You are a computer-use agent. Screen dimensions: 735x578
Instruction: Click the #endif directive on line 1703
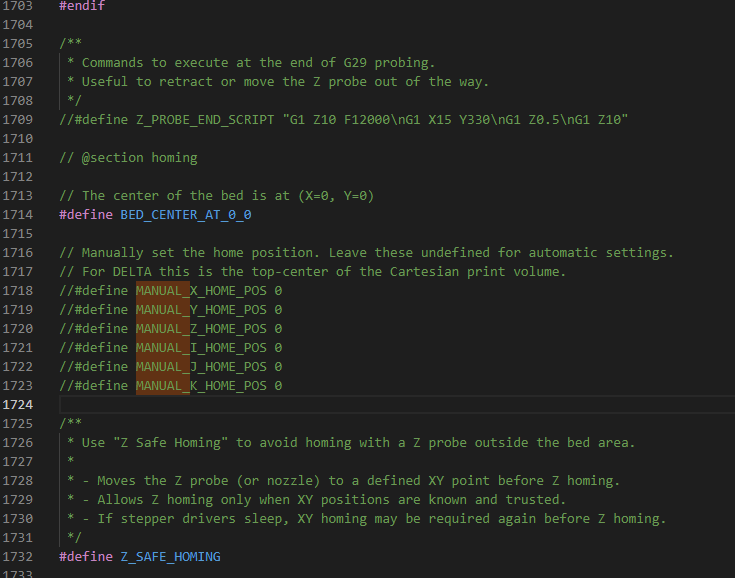click(x=82, y=6)
